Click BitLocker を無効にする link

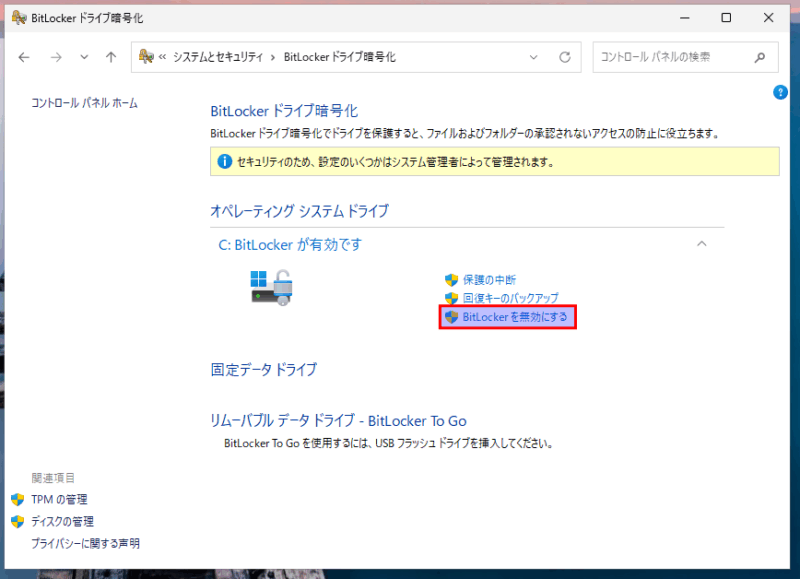[x=515, y=317]
